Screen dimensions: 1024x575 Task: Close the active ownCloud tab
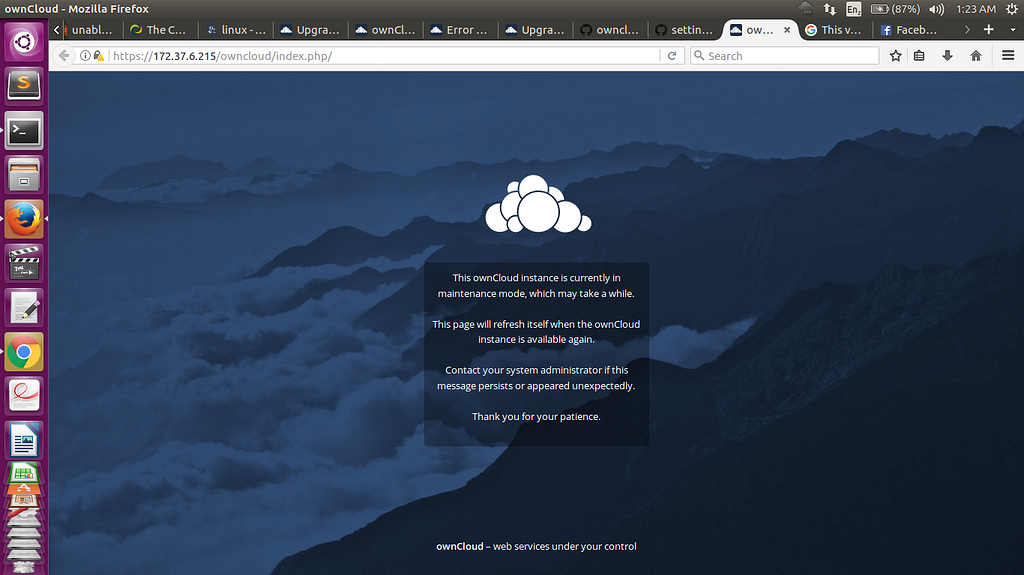tap(787, 29)
